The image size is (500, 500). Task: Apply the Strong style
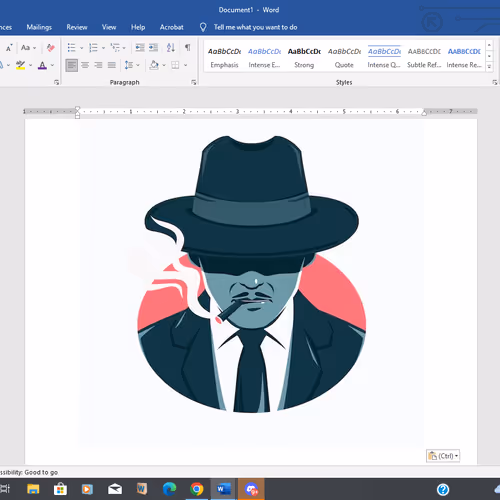coord(304,58)
